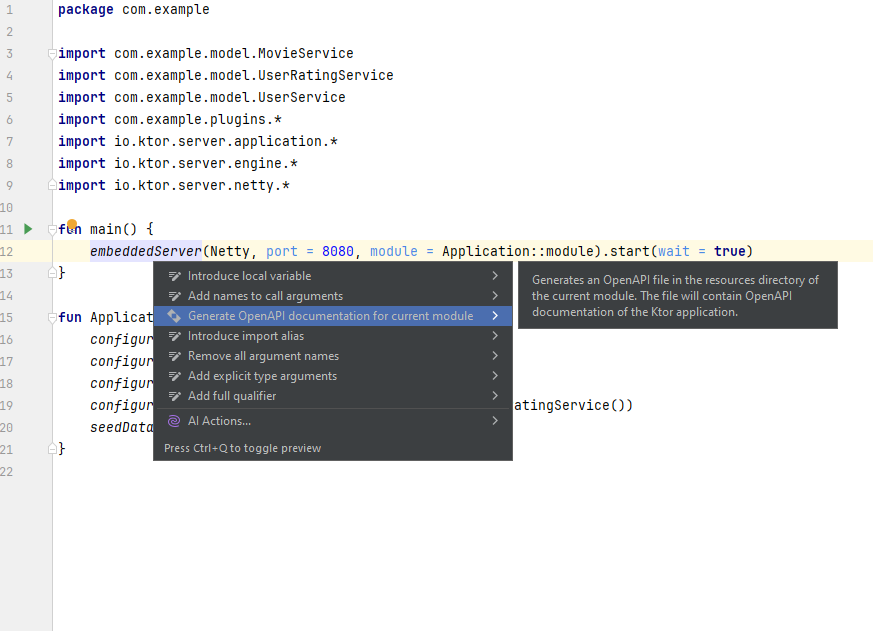The width and height of the screenshot is (873, 631).
Task: Collapse the main function fold marker
Action: click(50, 229)
